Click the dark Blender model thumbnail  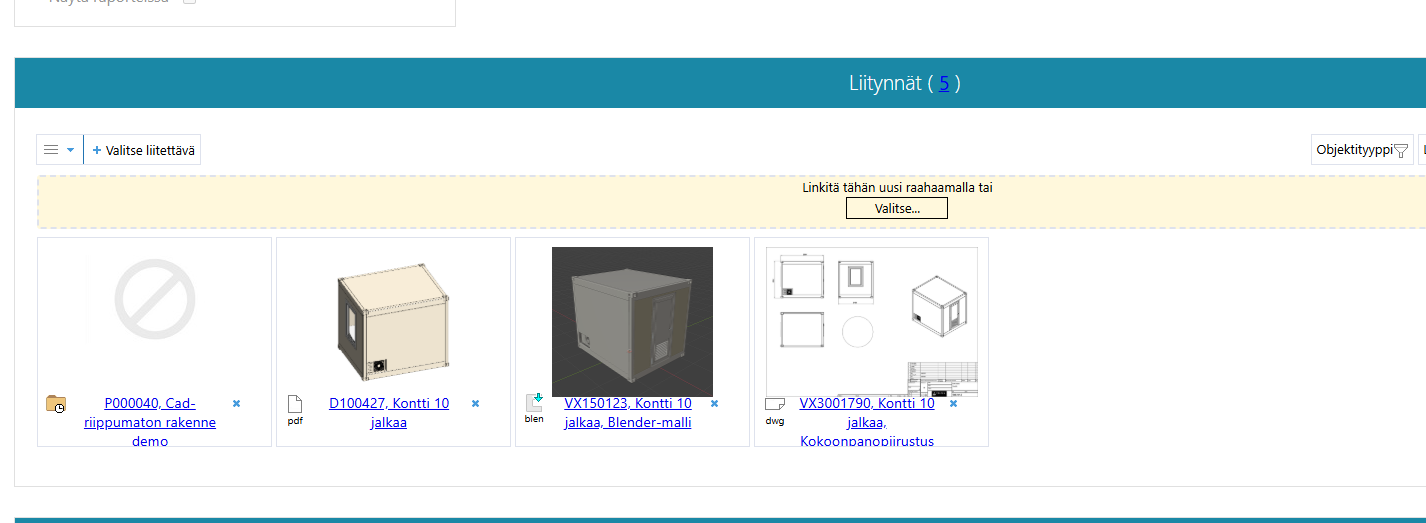point(632,322)
